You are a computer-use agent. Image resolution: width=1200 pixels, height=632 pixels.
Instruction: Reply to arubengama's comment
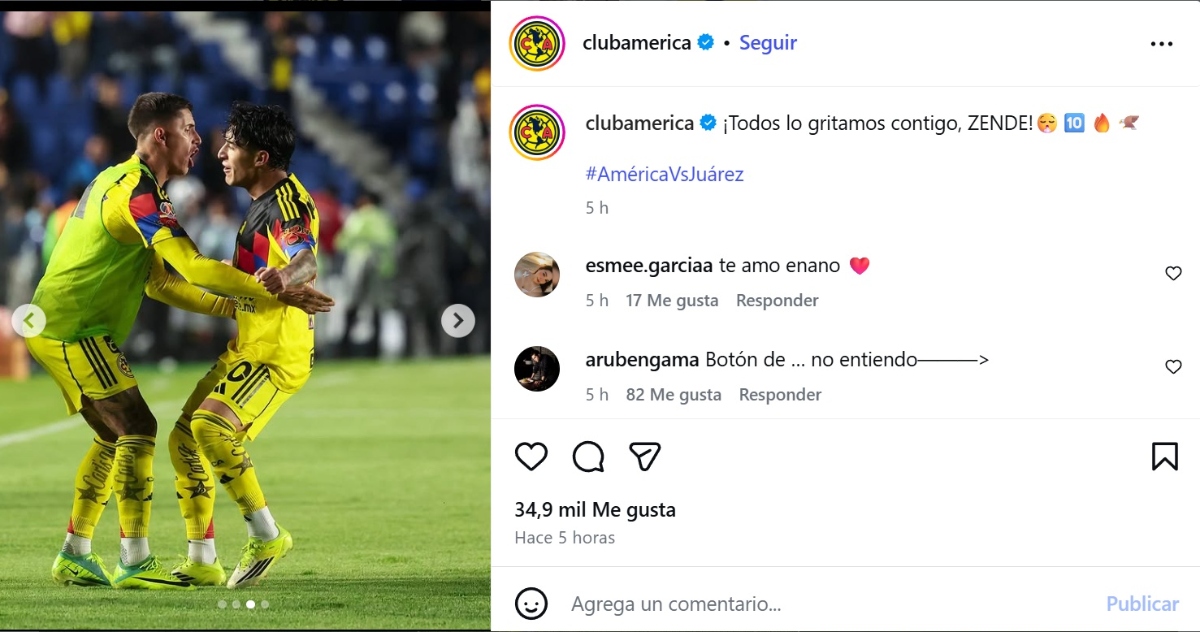(x=780, y=394)
